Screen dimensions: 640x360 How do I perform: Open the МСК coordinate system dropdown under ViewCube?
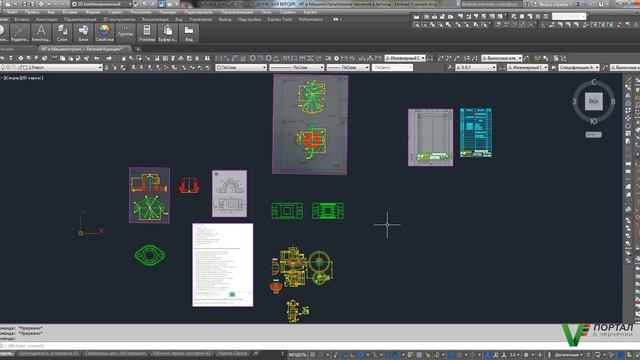click(593, 135)
